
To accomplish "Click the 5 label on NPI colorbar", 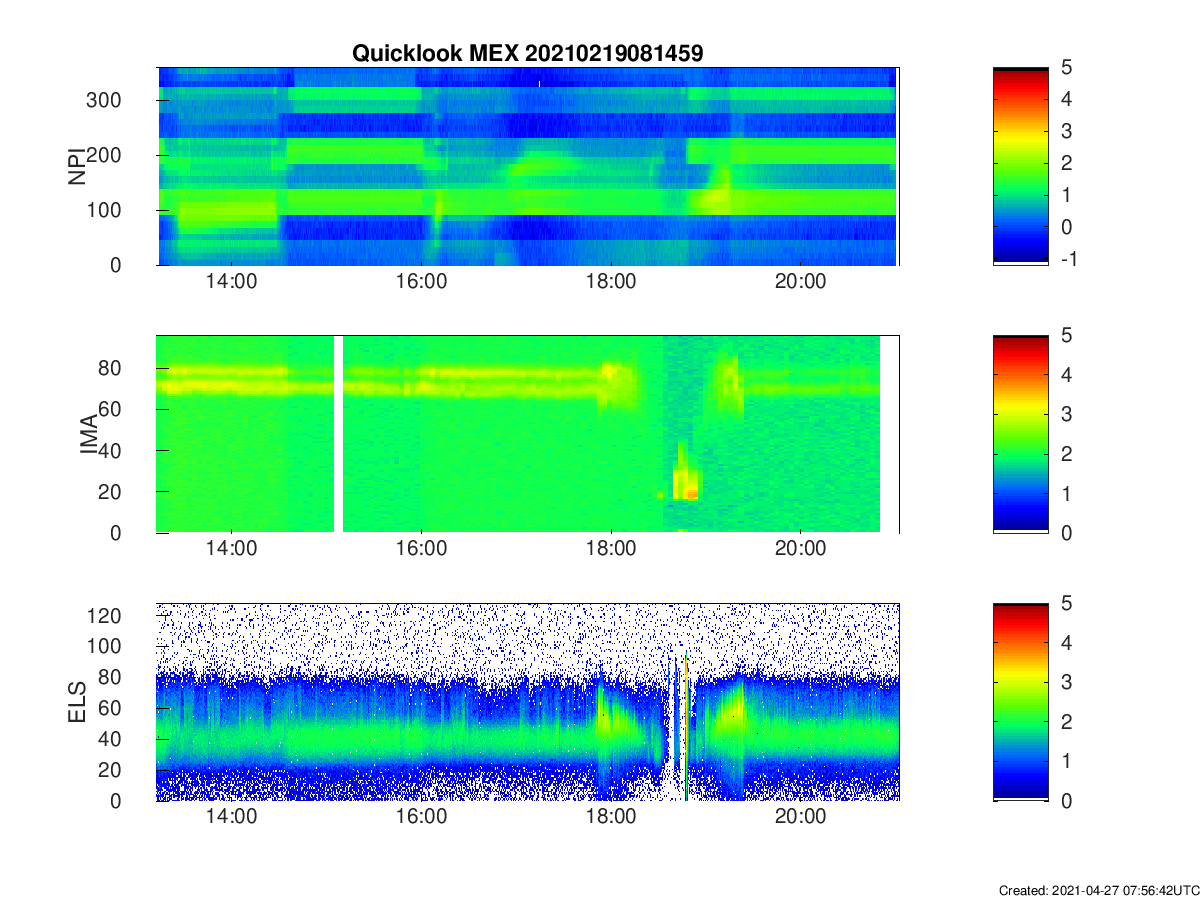I will click(1064, 68).
